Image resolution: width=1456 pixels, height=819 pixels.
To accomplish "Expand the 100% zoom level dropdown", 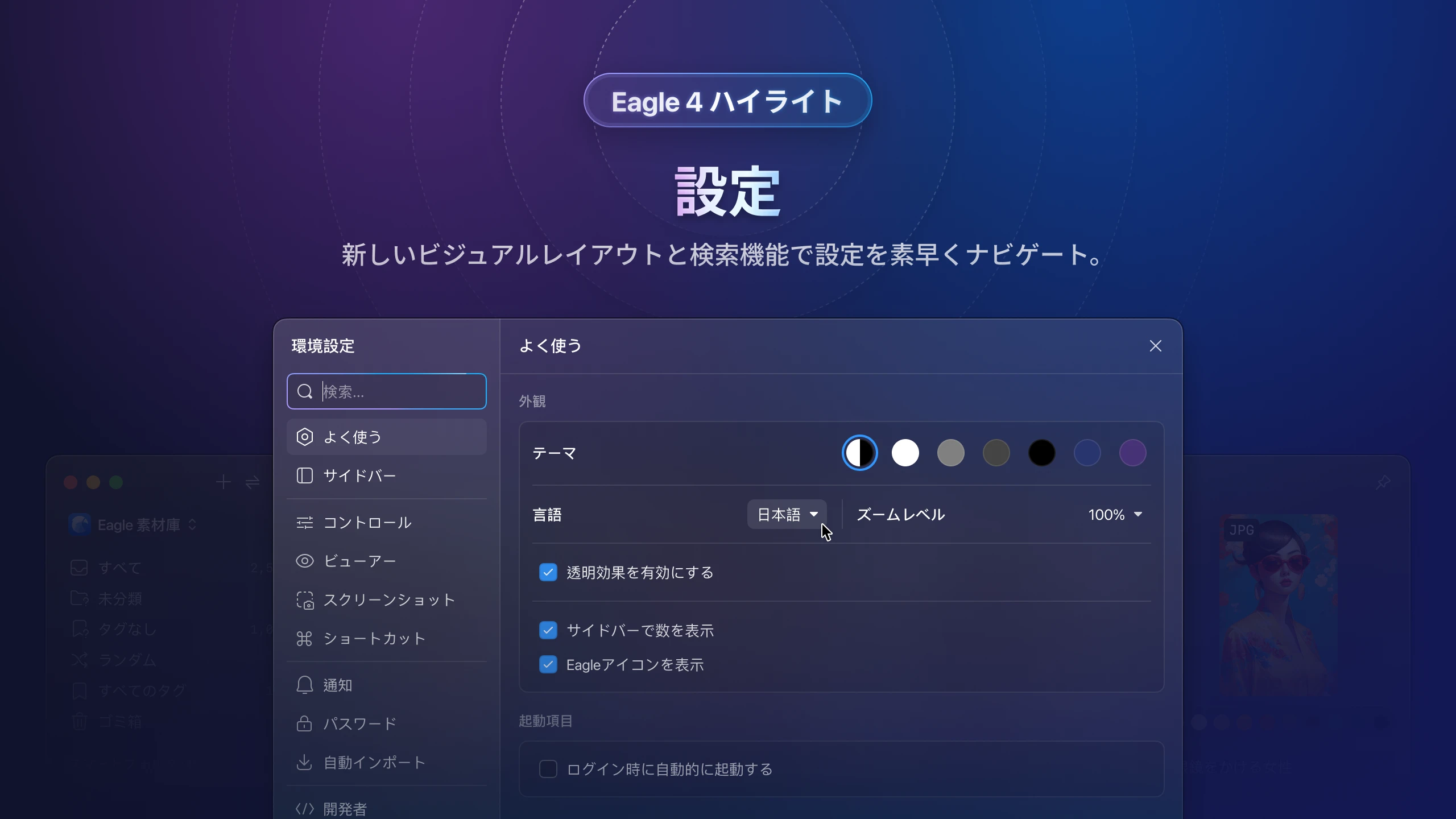I will (x=1115, y=515).
